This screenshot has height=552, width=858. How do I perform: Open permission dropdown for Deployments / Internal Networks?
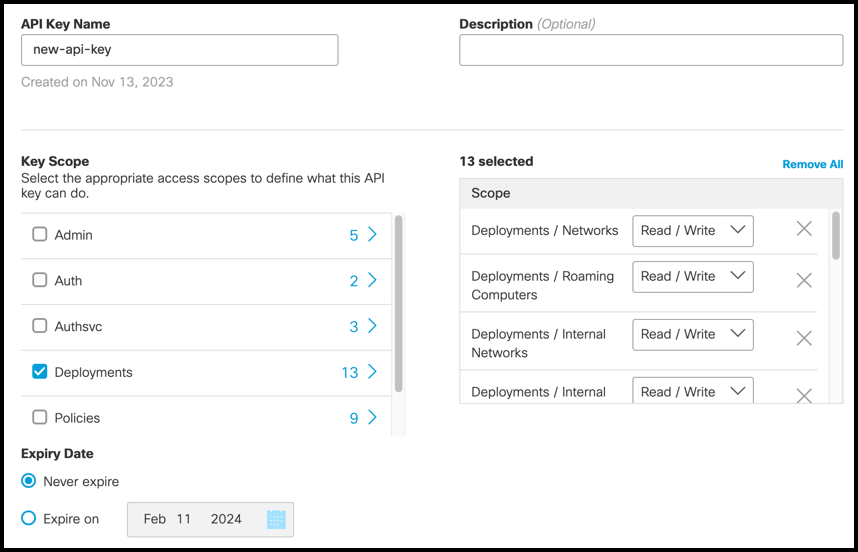(693, 335)
